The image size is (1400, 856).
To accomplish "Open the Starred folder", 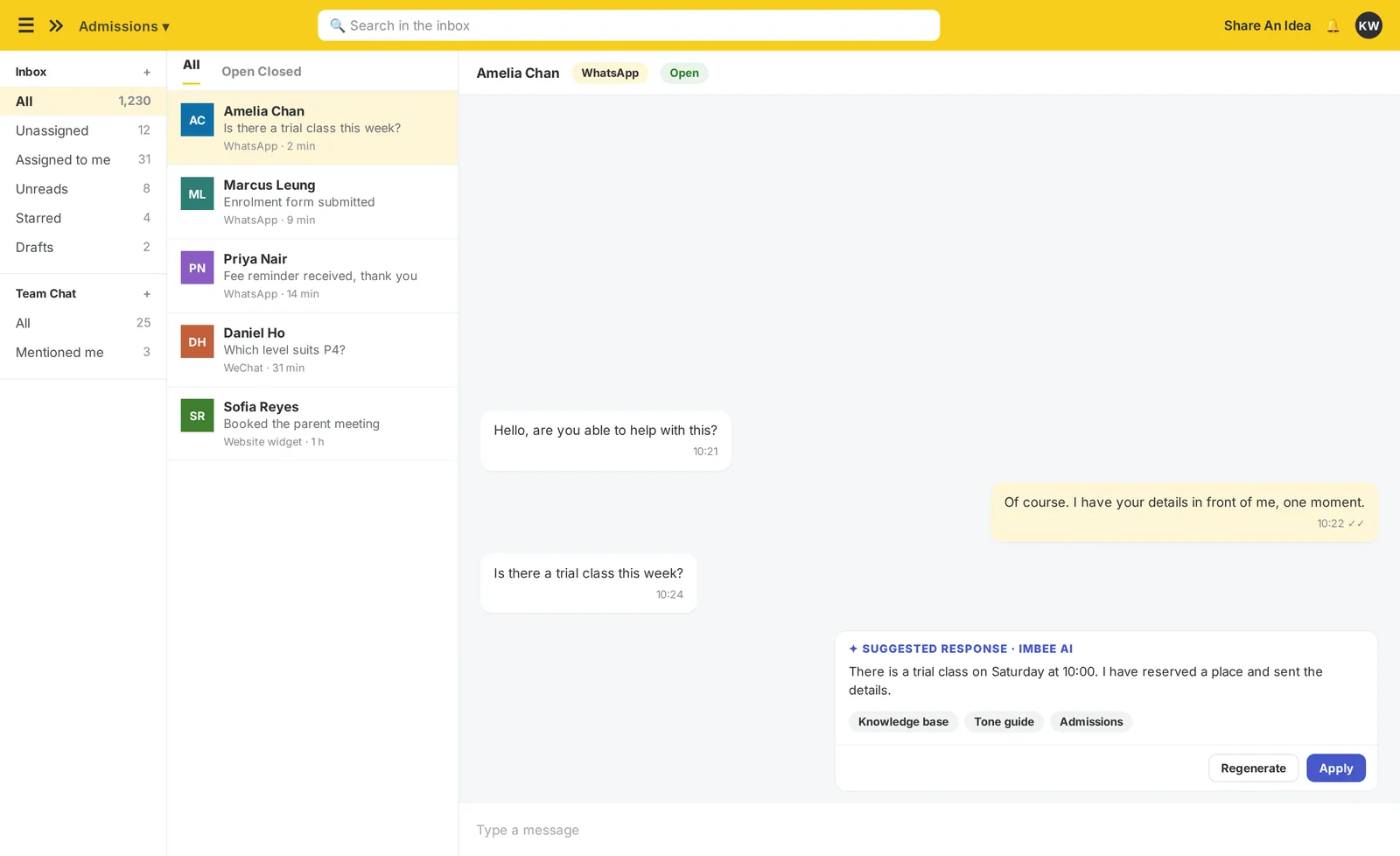I will [x=83, y=218].
